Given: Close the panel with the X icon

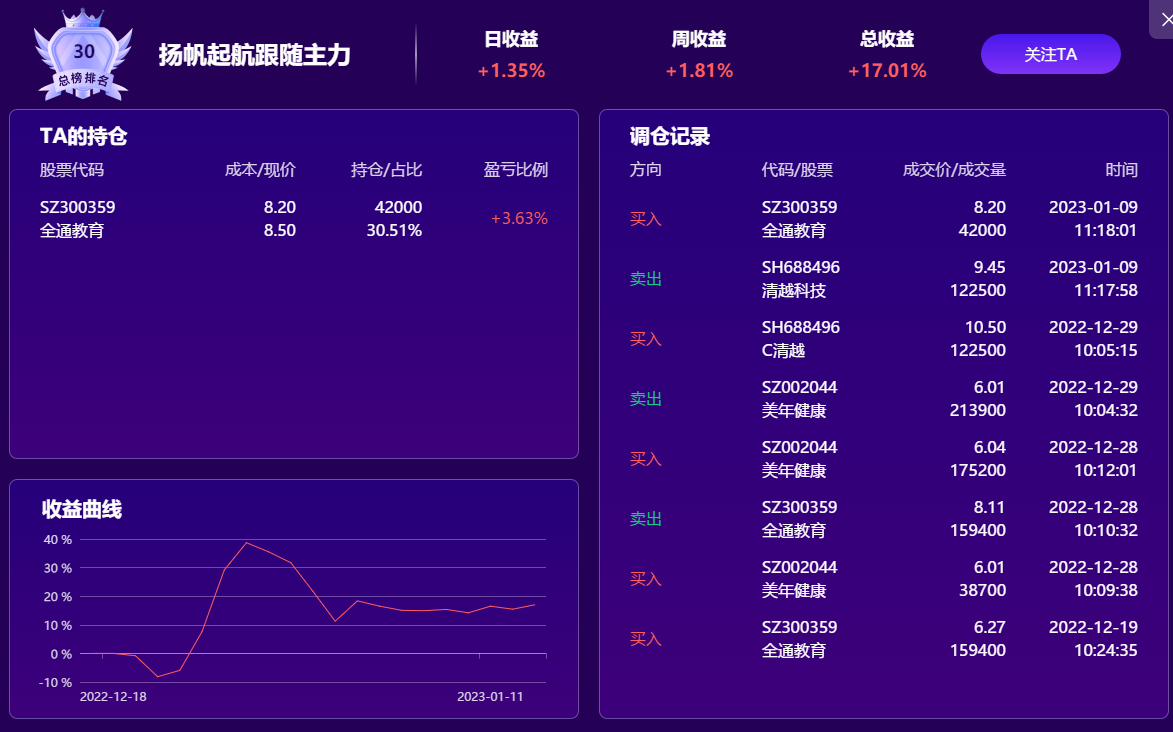Looking at the screenshot, I should tap(1166, 19).
